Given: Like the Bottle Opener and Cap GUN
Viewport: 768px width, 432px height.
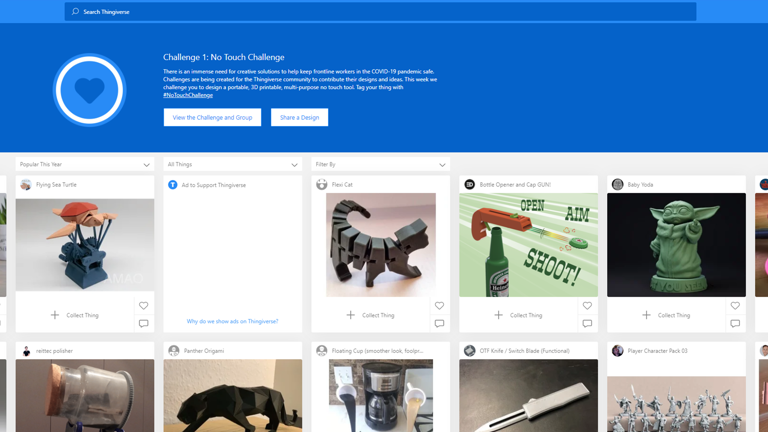Looking at the screenshot, I should coord(587,306).
